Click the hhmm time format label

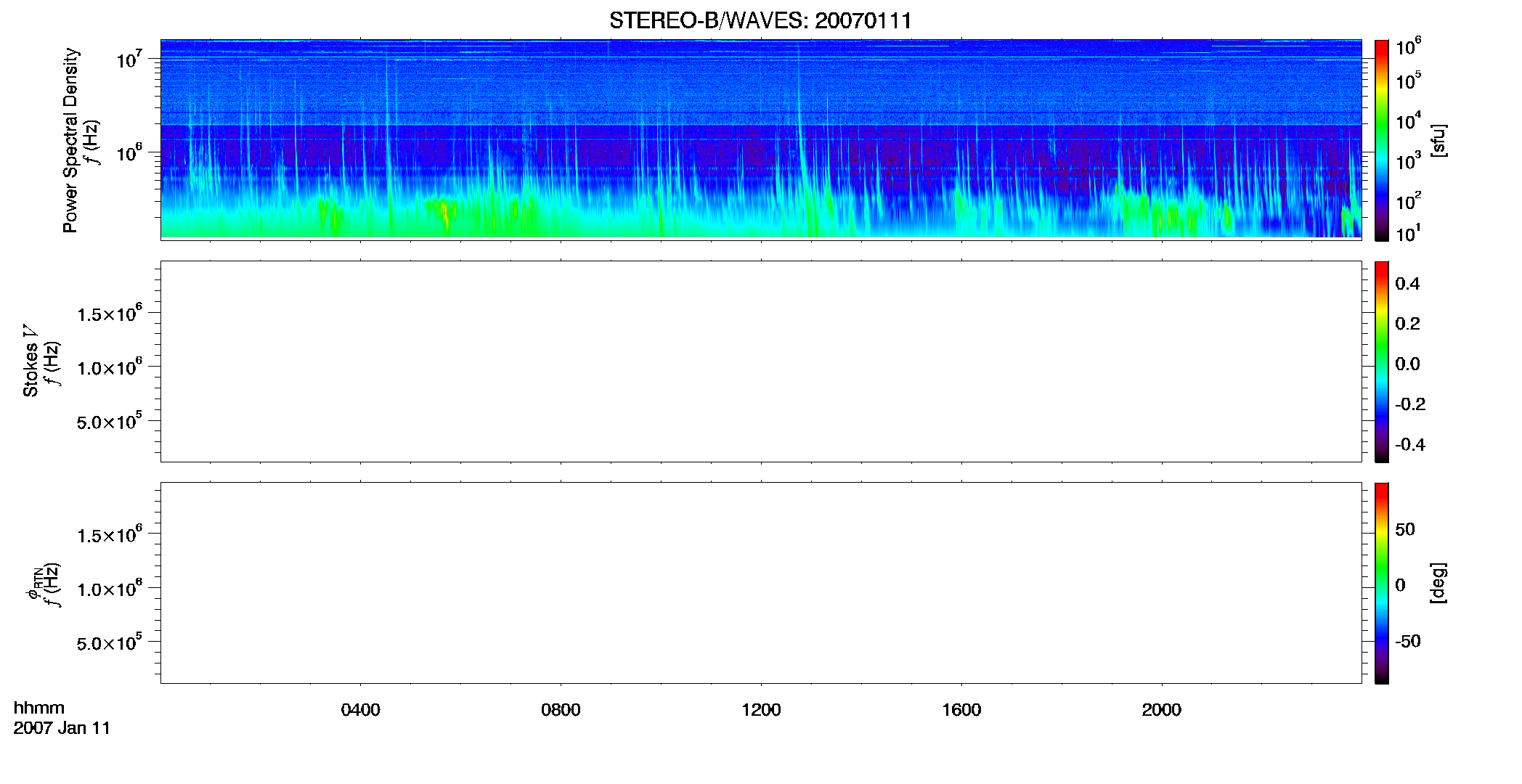click(x=39, y=708)
